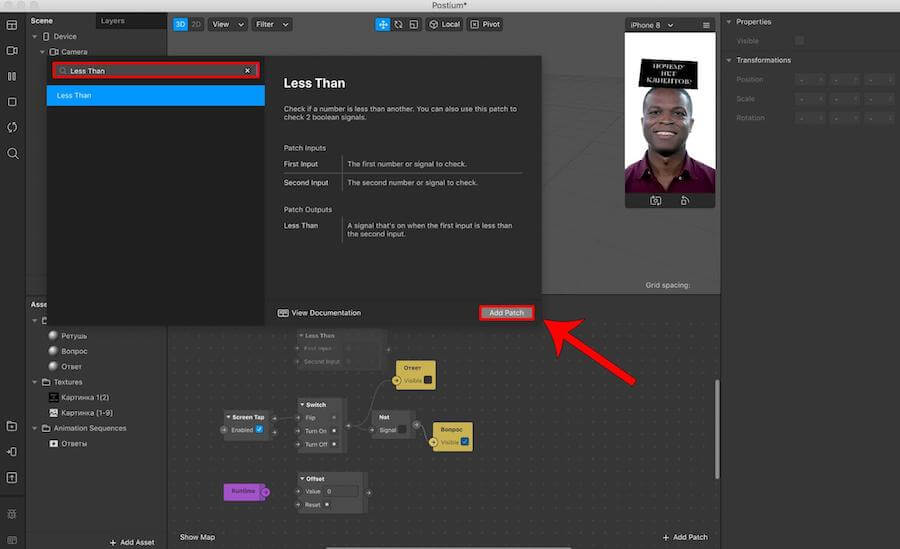Open the simulator hamburger menu
900x549 pixels.
pyautogui.click(x=706, y=25)
